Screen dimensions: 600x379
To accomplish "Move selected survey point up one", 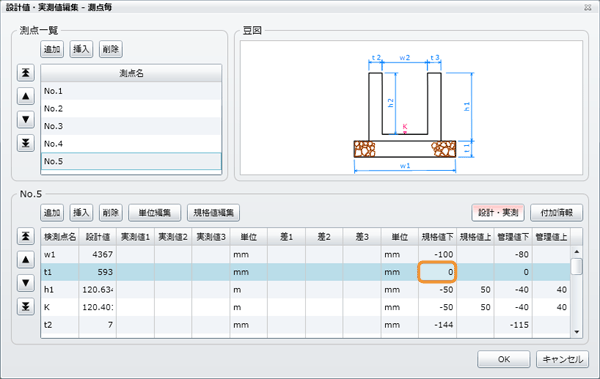I will coord(26,96).
